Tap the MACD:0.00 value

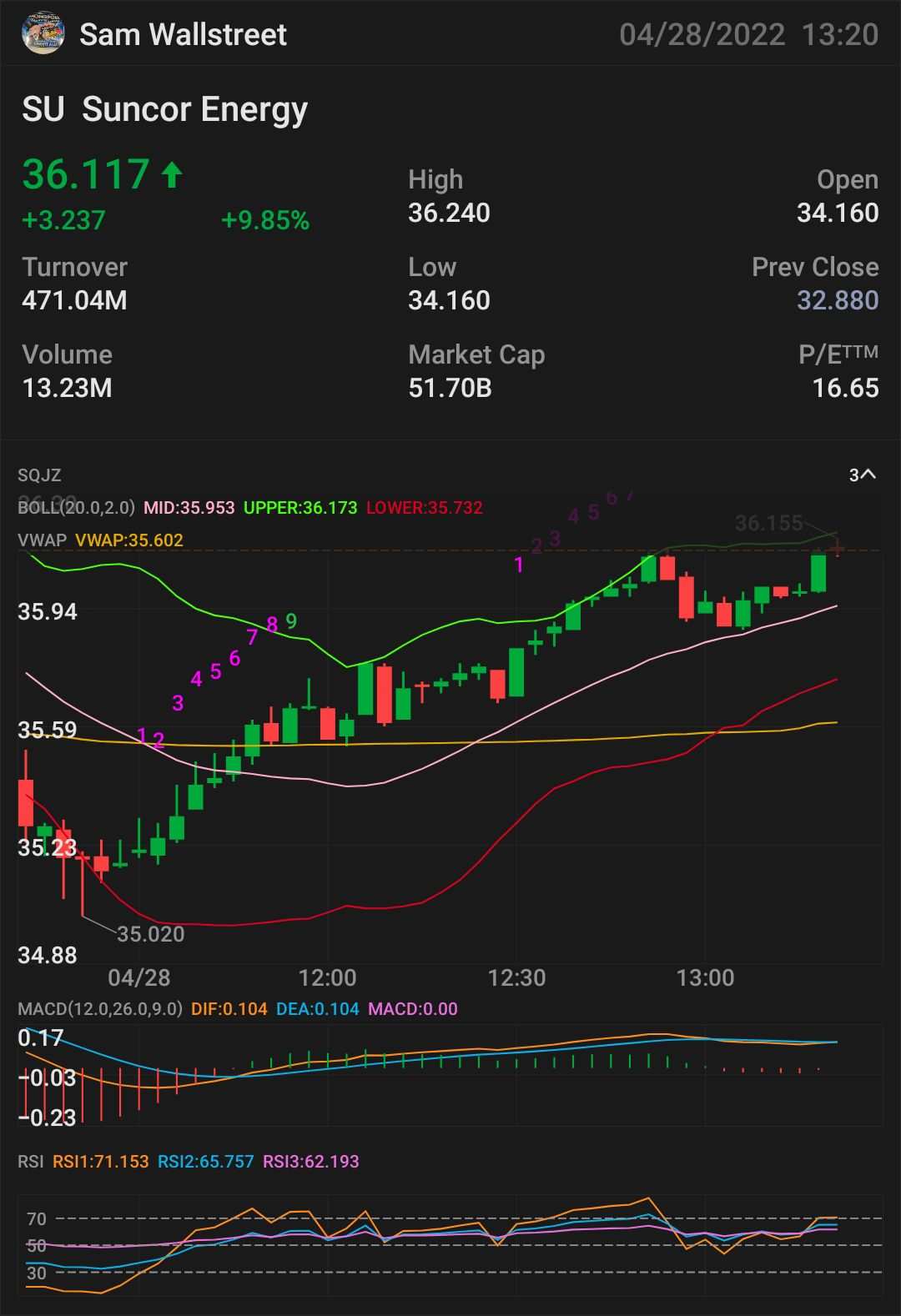[x=413, y=1008]
